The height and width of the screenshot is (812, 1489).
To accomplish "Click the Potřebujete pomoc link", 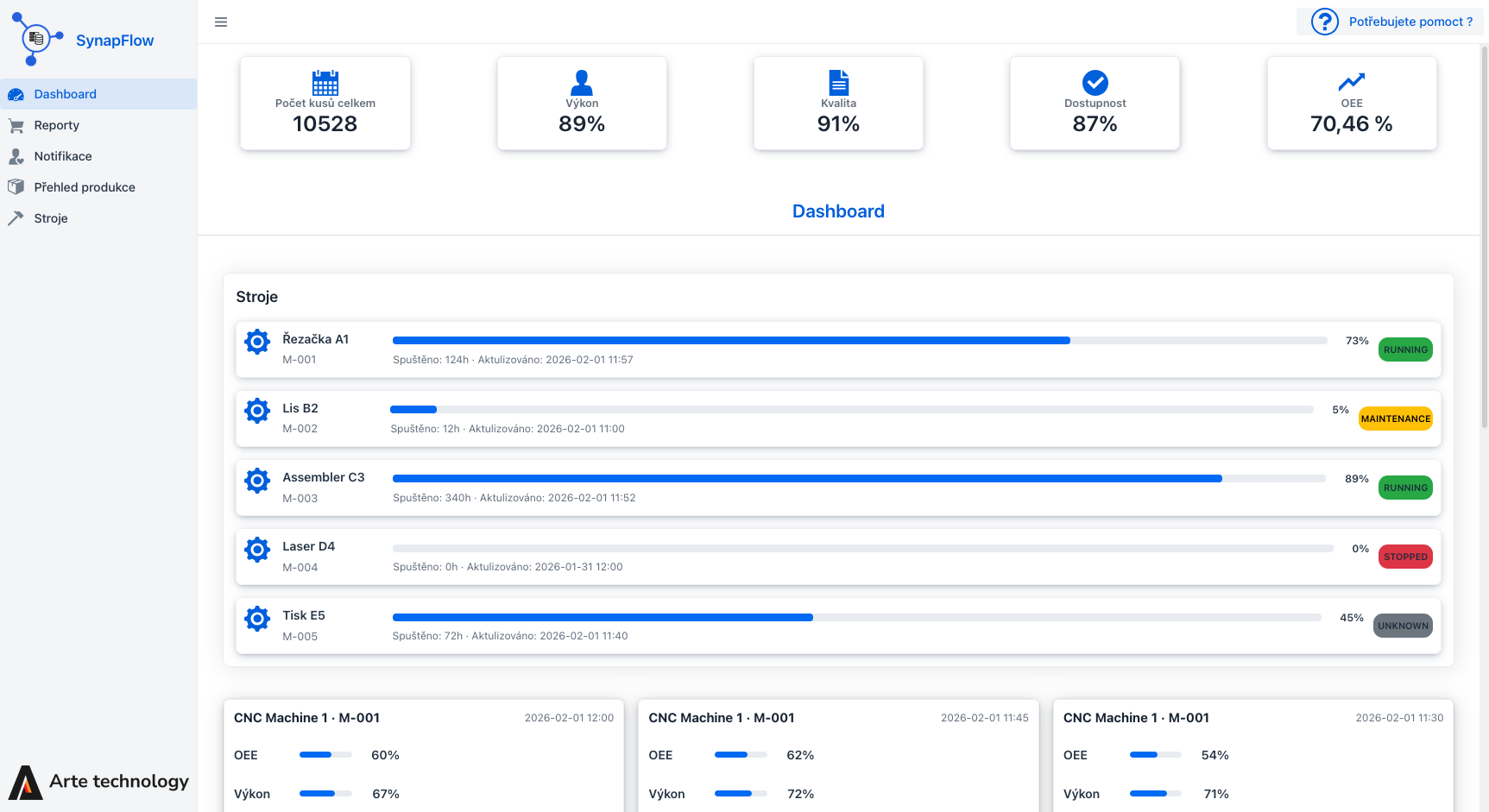I will (1410, 22).
